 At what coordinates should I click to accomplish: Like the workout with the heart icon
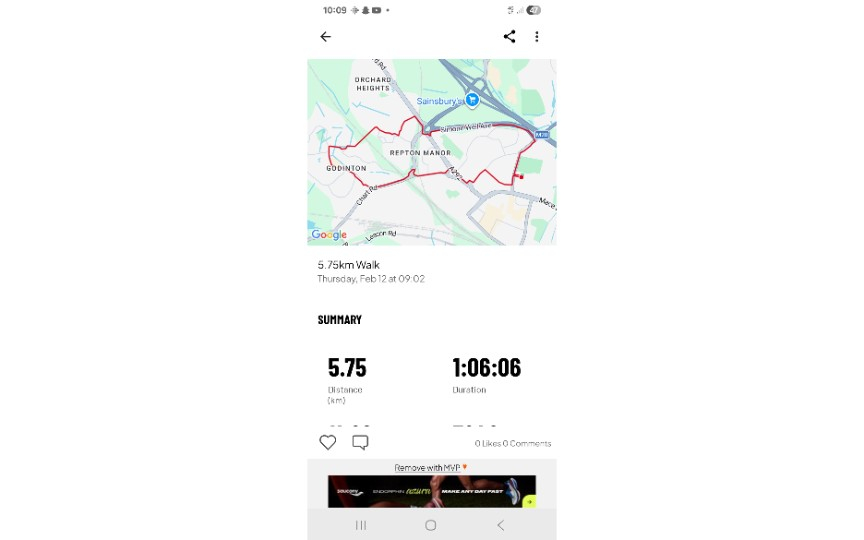click(x=328, y=442)
